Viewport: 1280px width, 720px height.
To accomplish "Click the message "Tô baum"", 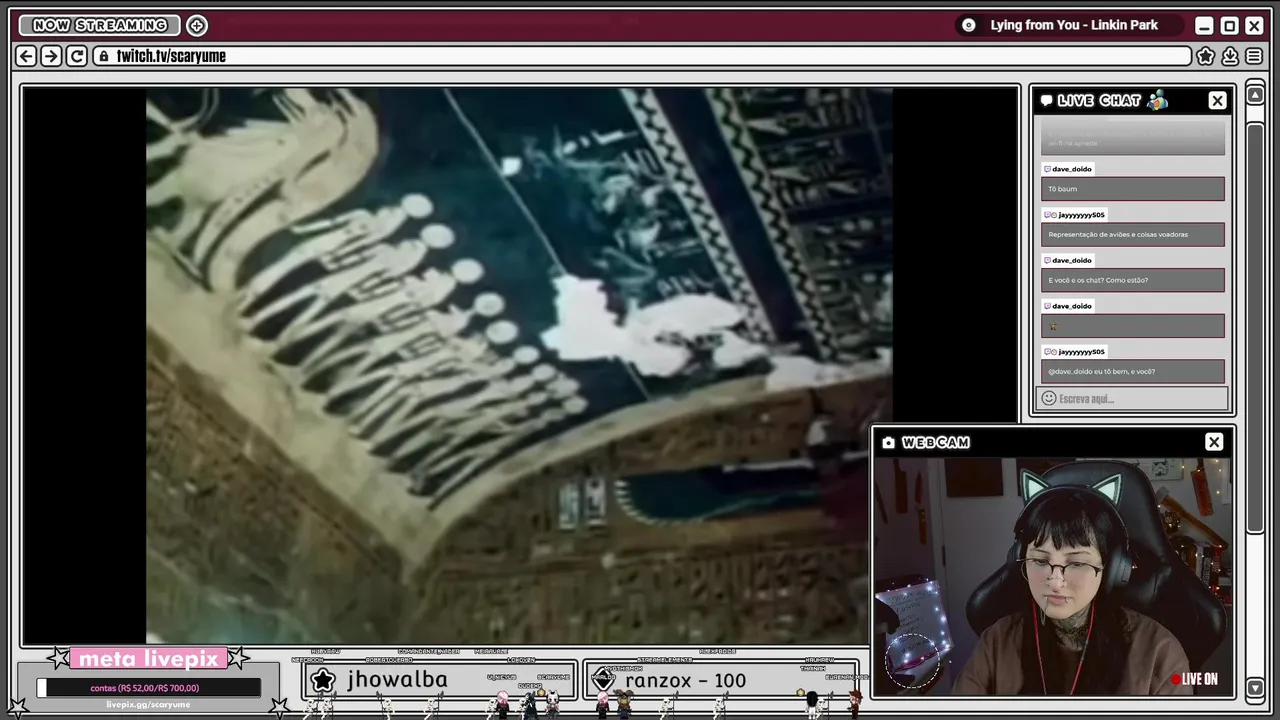I will [1133, 189].
